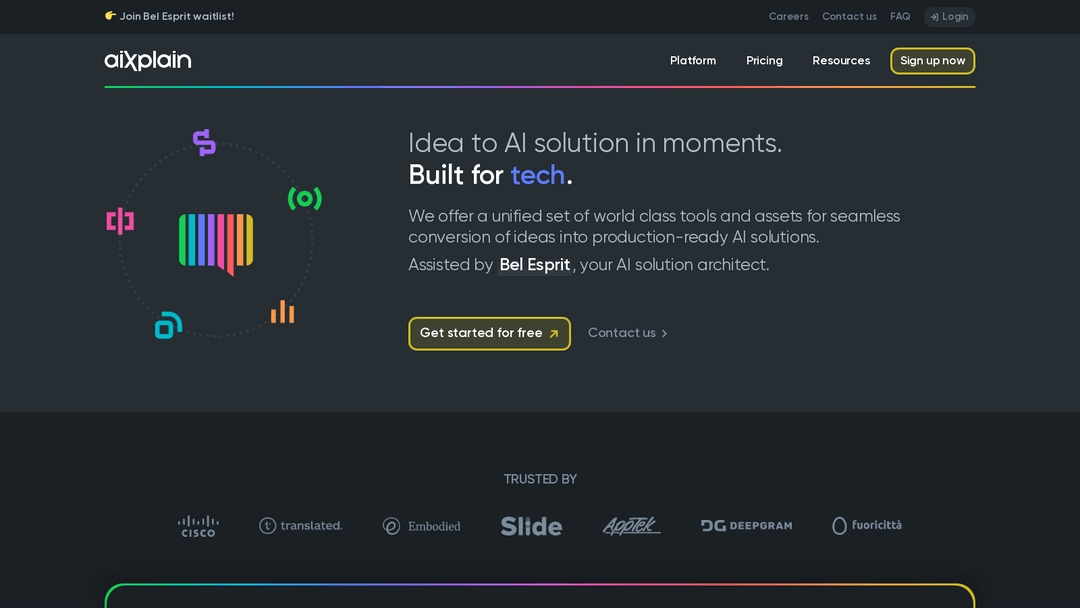Click the aiXplain logo

click(148, 61)
